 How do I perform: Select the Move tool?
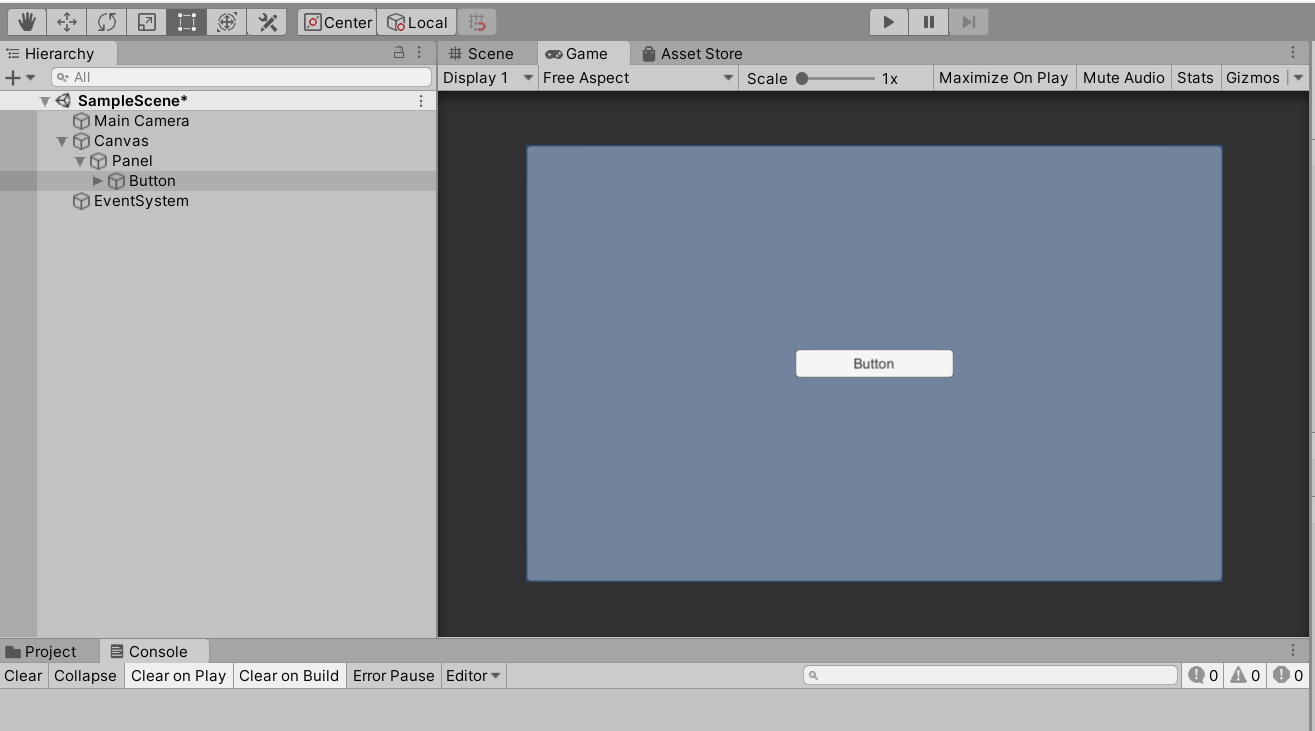point(67,21)
